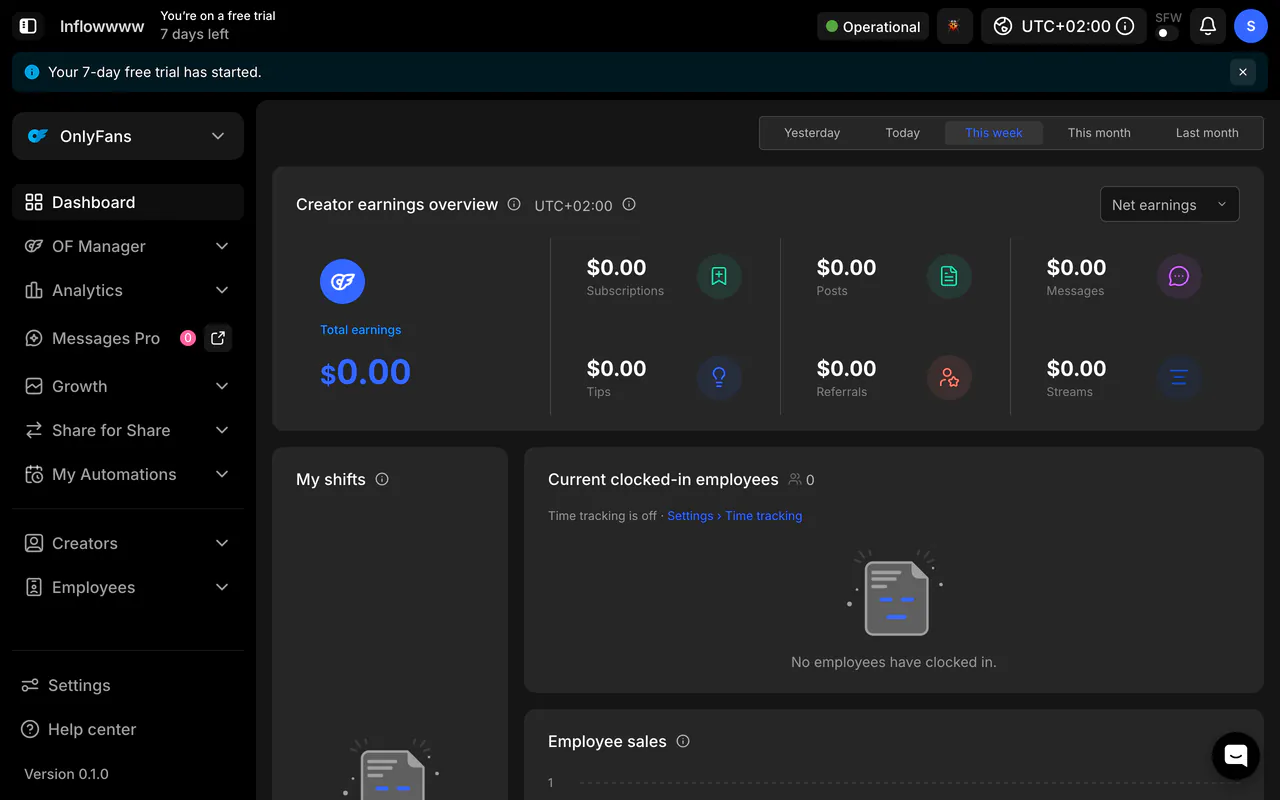Expand the Growth menu
The width and height of the screenshot is (1280, 800).
128,386
